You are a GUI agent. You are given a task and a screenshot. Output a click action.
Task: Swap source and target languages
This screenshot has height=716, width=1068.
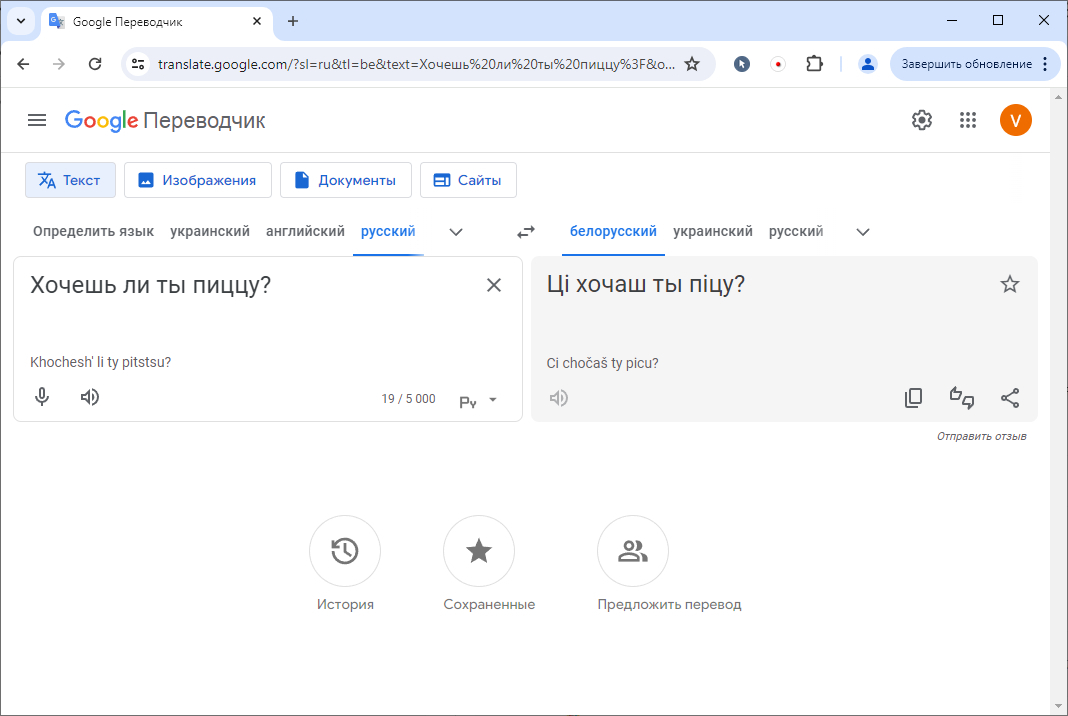click(x=526, y=232)
